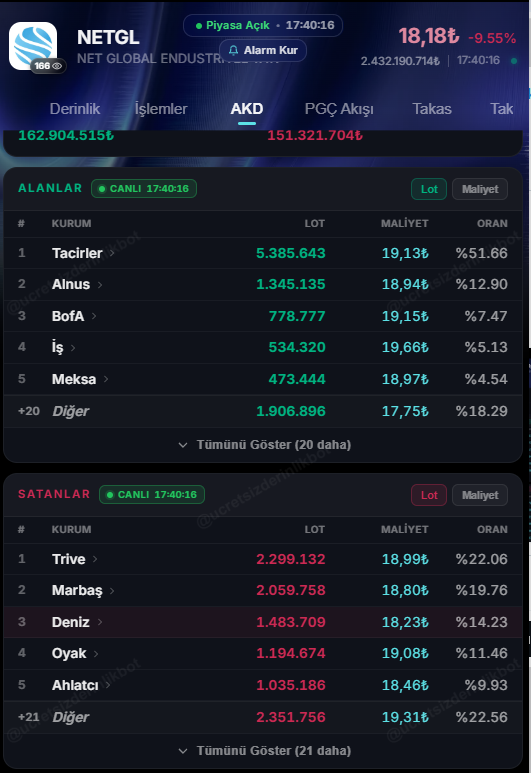
Task: Expand Trive row chevron
Action: point(95,559)
